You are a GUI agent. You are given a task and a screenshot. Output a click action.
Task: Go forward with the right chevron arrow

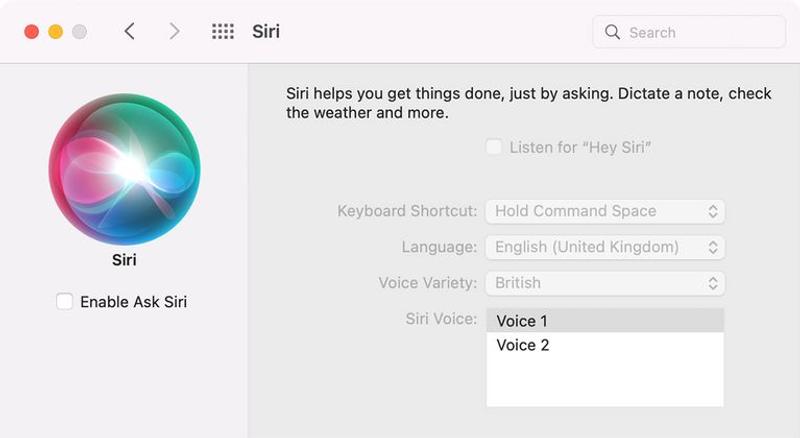tap(174, 32)
